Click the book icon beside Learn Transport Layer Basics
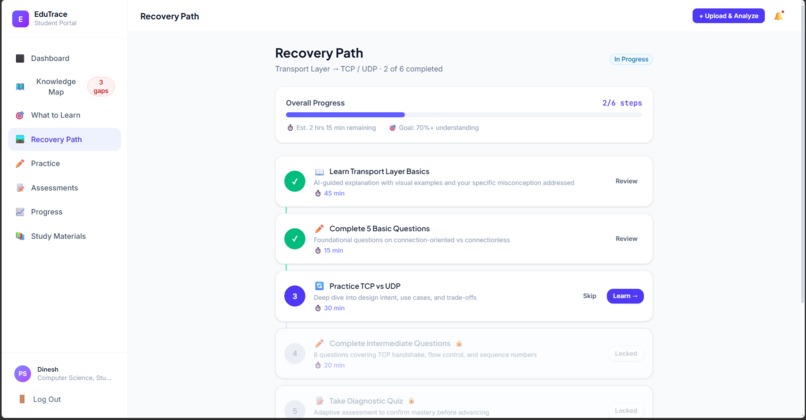Image resolution: width=806 pixels, height=420 pixels. pos(319,172)
